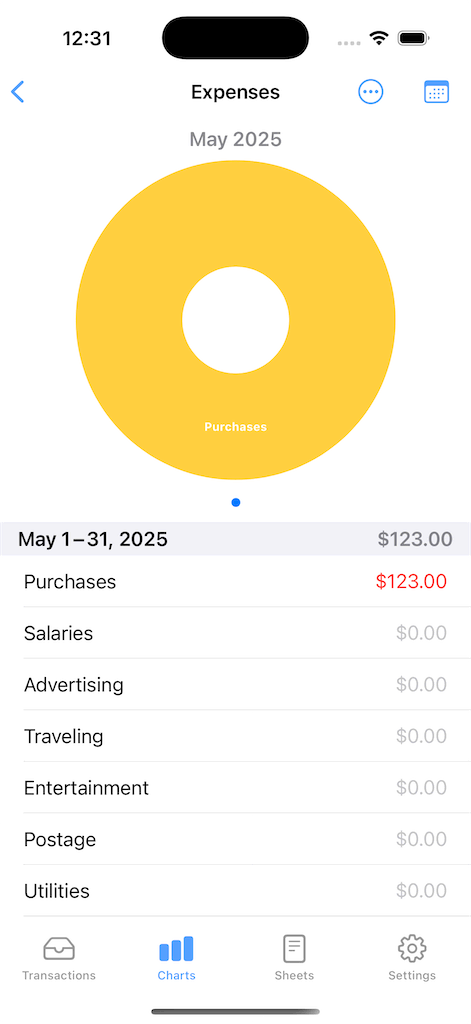Open the Sheets document icon

[294, 948]
